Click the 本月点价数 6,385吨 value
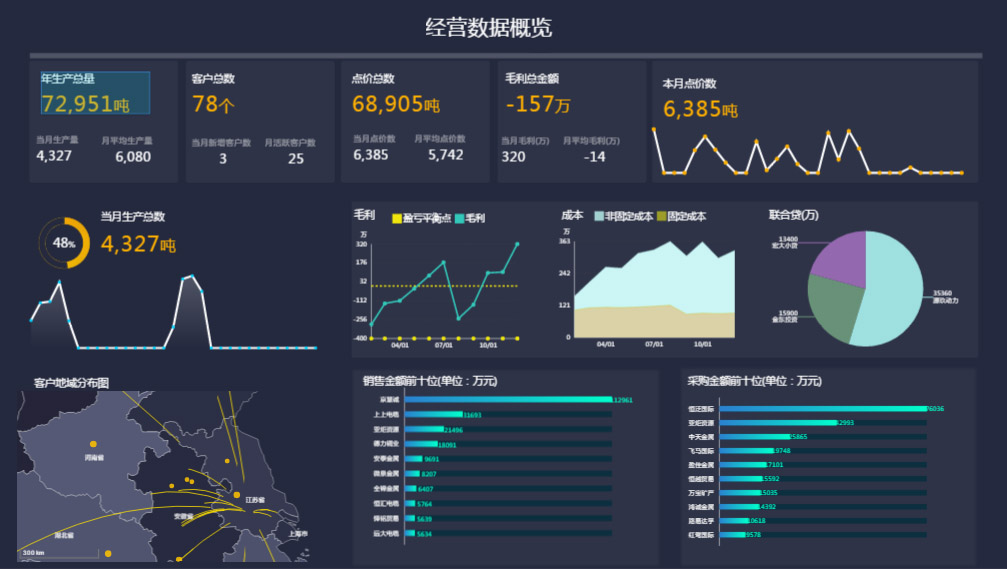The image size is (1007, 569). click(701, 109)
